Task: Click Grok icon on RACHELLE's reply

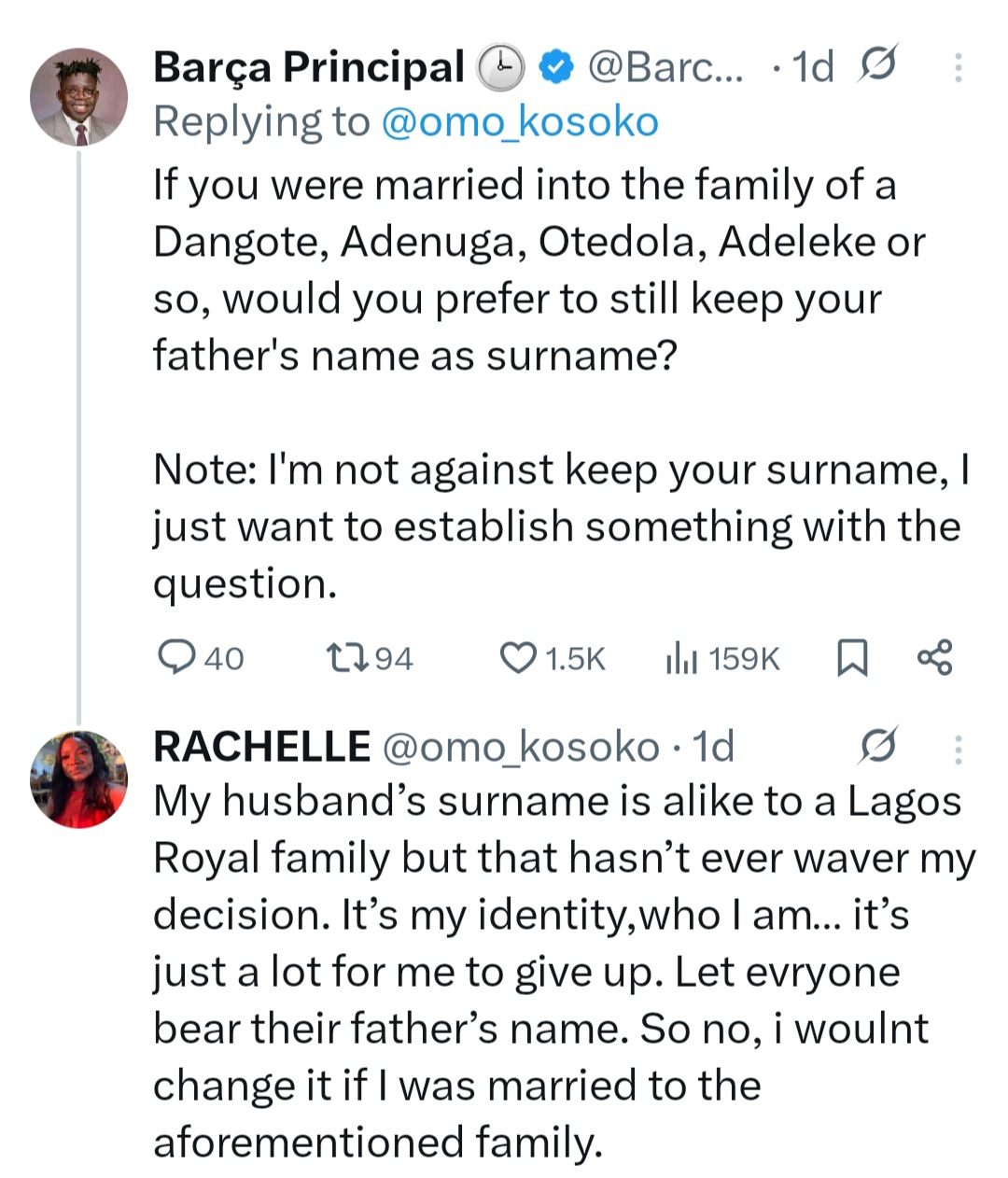Action: (x=878, y=747)
